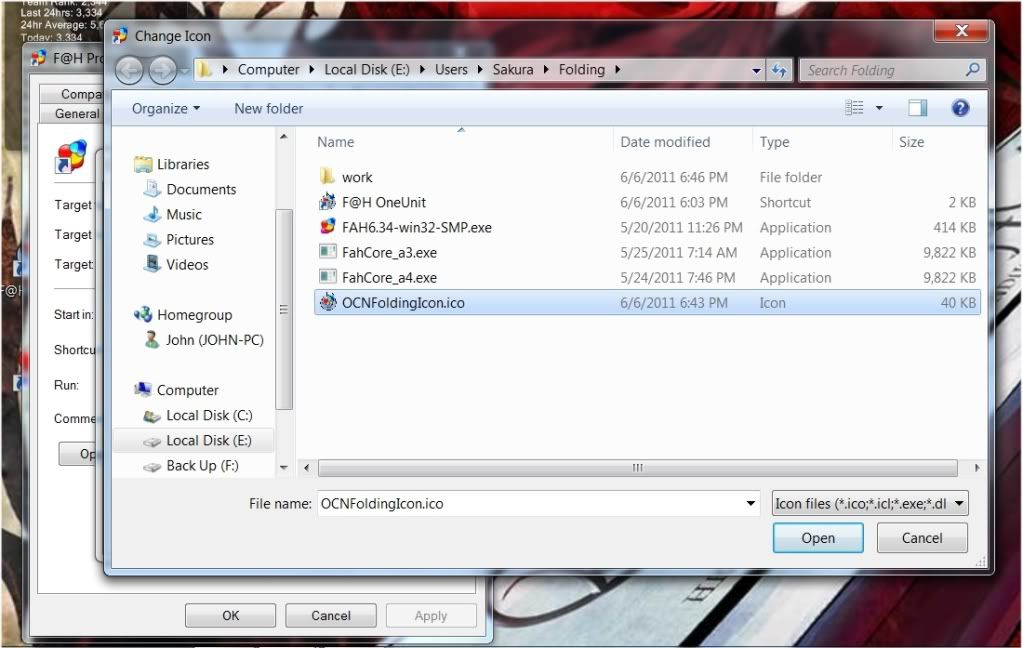Expand the recent pages dropdown next to Forward
Image resolution: width=1023 pixels, height=648 pixels.
click(x=185, y=70)
